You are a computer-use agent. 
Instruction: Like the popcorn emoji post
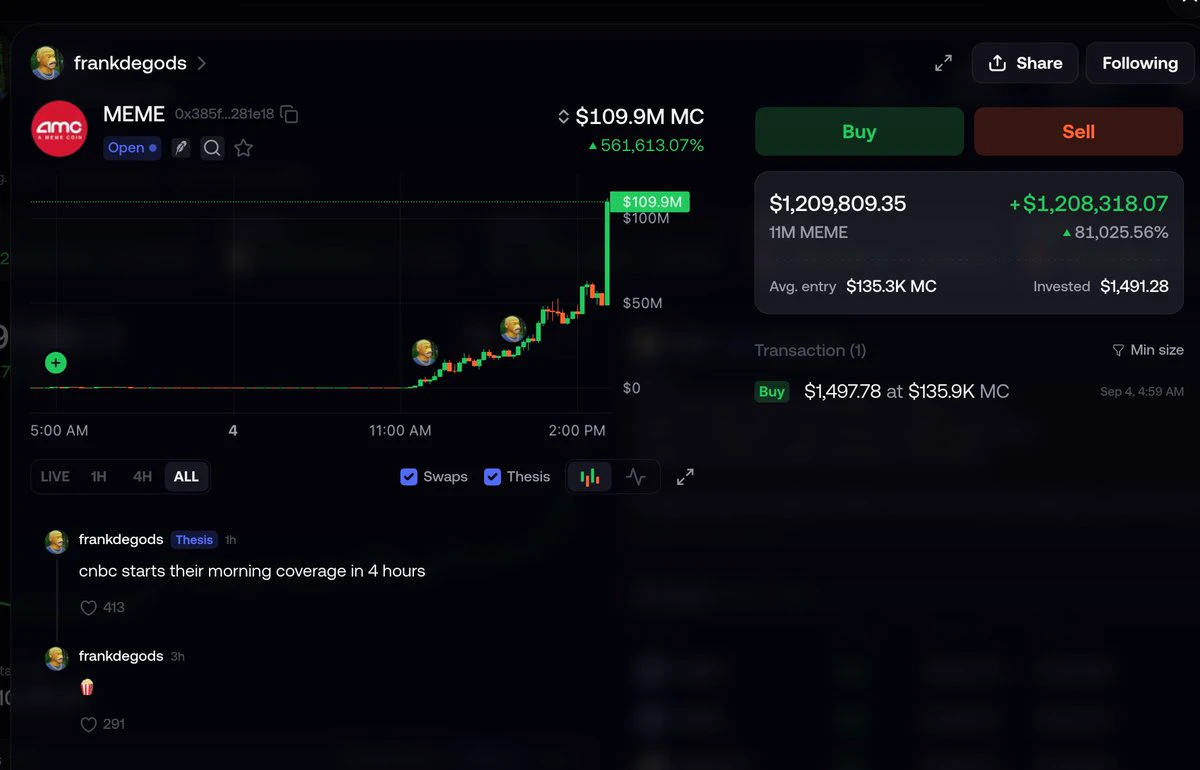tap(88, 724)
